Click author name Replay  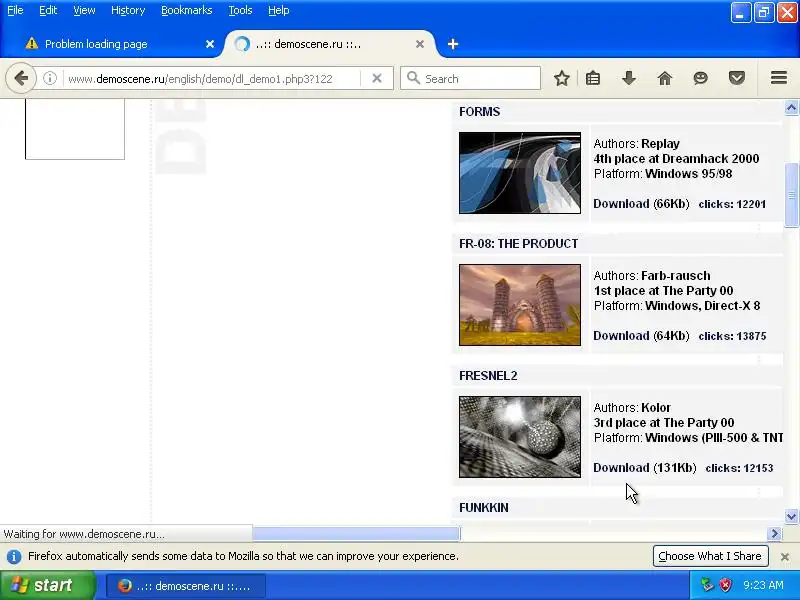pyautogui.click(x=661, y=144)
